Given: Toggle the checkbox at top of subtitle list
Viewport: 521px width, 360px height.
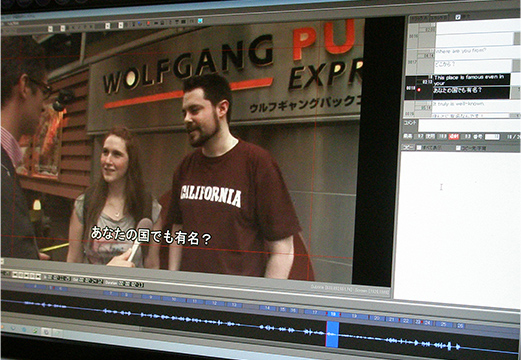Looking at the screenshot, I should pyautogui.click(x=458, y=17).
